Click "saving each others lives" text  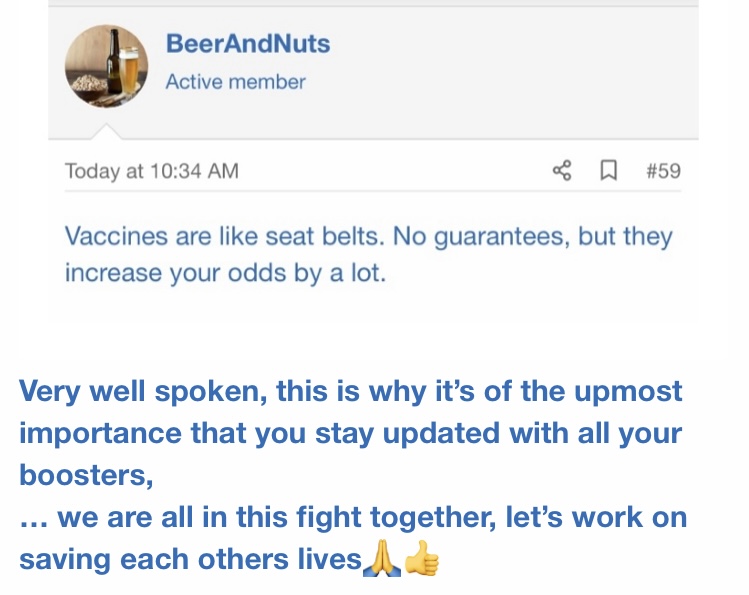tap(190, 560)
